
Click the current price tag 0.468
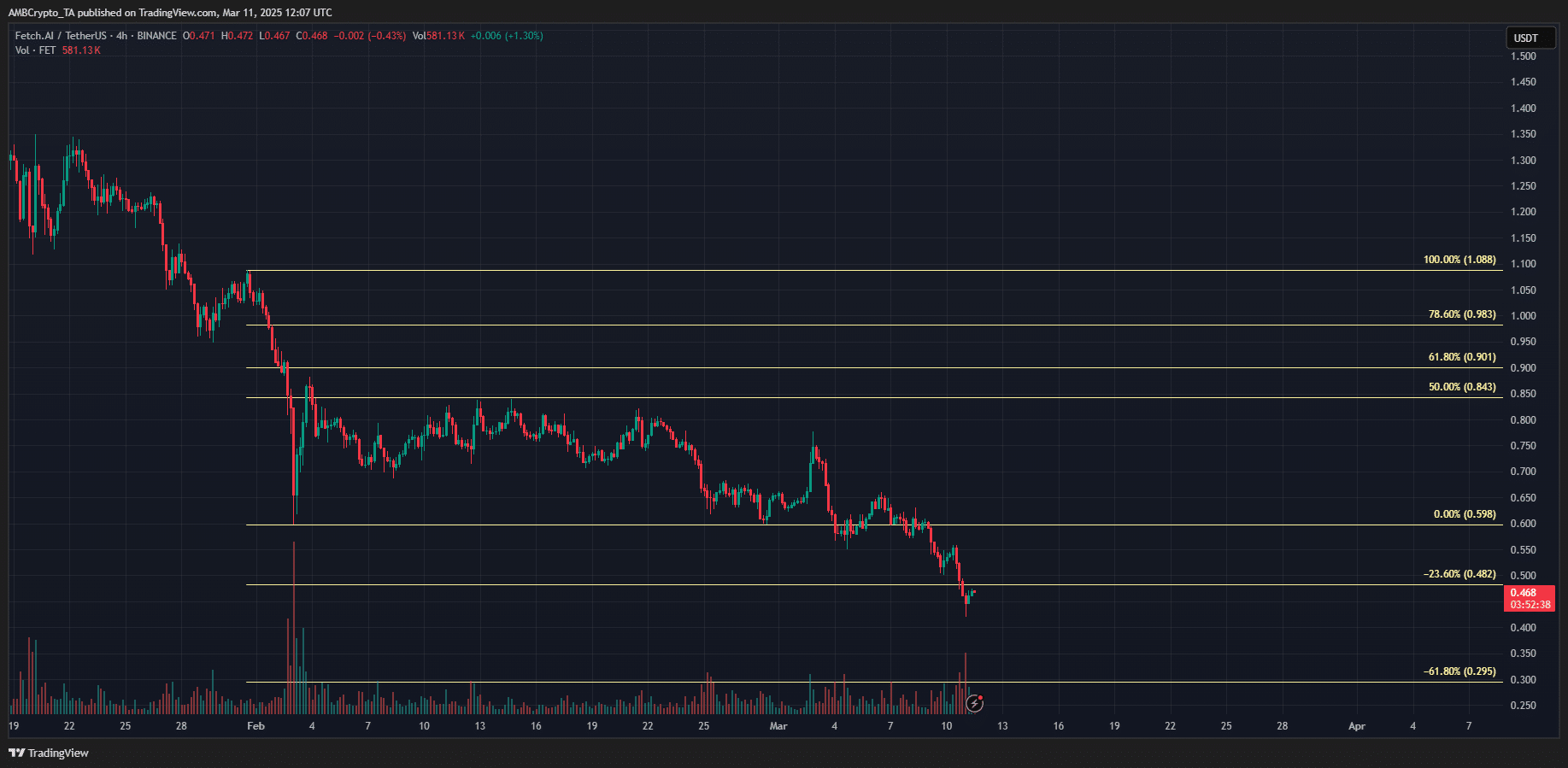pyautogui.click(x=1529, y=598)
